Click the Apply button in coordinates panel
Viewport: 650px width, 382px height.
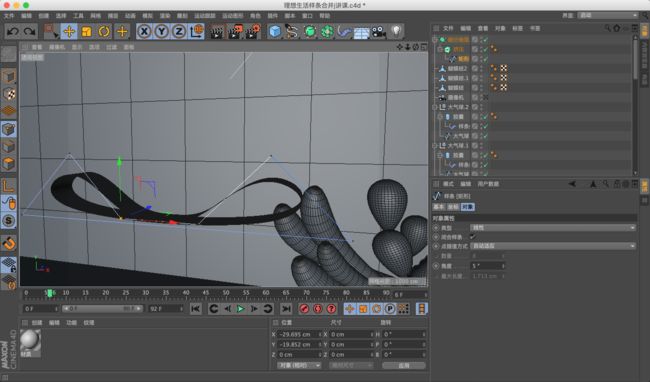(x=404, y=365)
